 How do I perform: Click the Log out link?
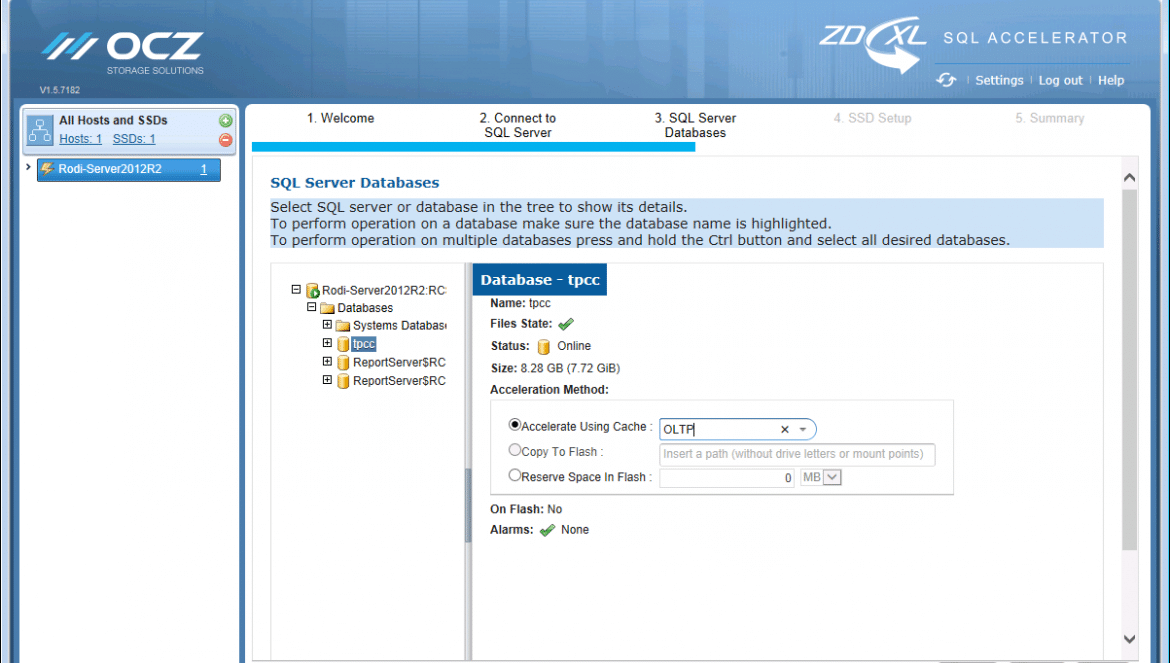1060,81
